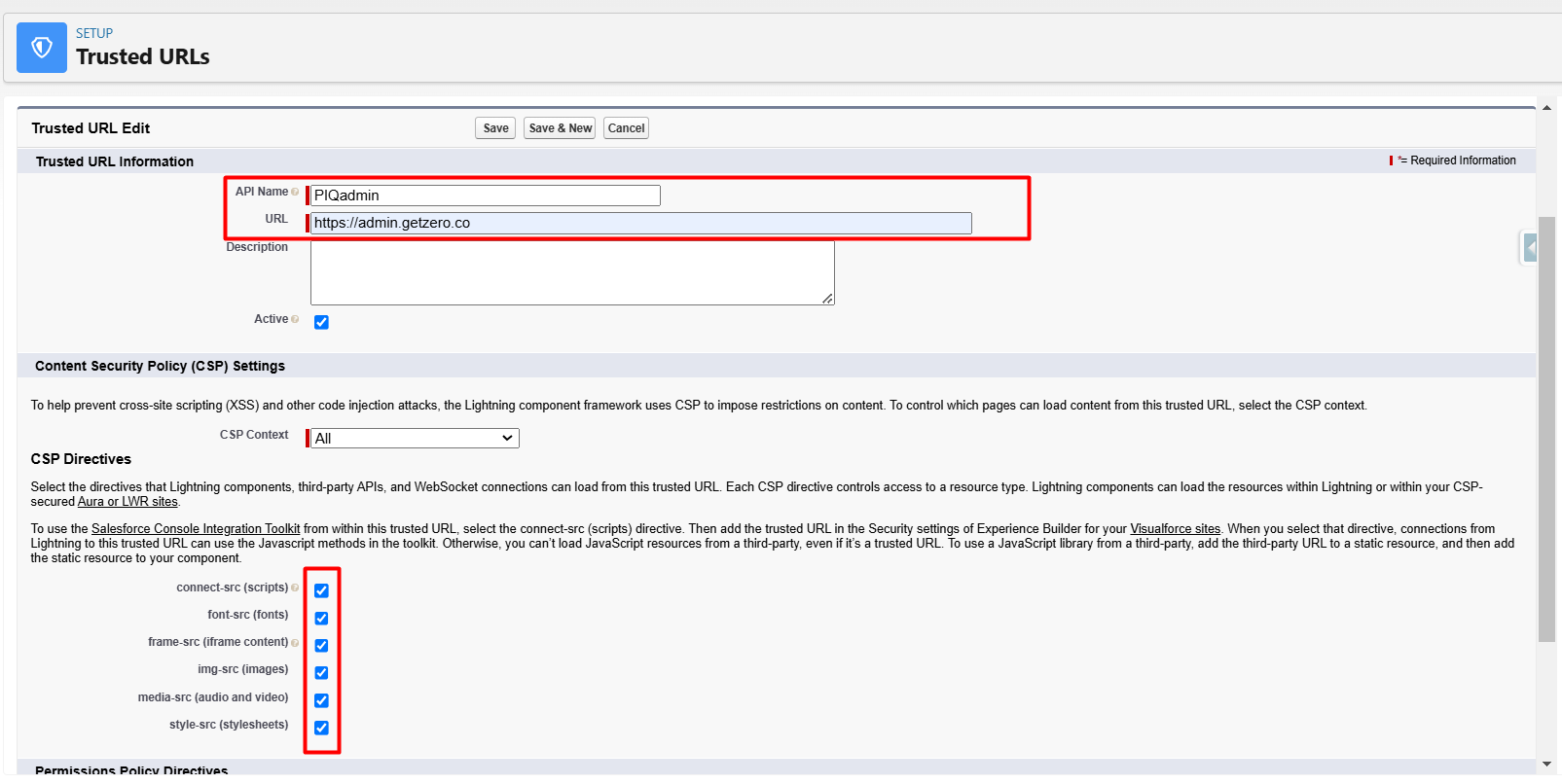Click the Trusted URL Edit title
The image size is (1562, 784).
coord(91,128)
